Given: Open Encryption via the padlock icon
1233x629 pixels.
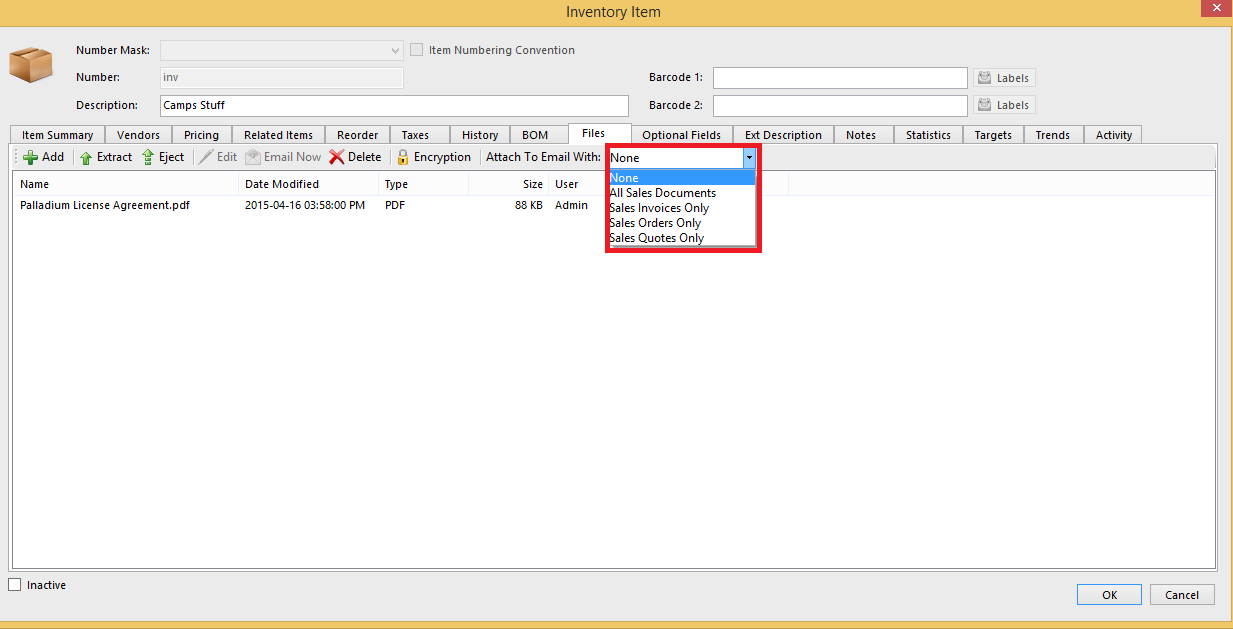Looking at the screenshot, I should pyautogui.click(x=403, y=157).
